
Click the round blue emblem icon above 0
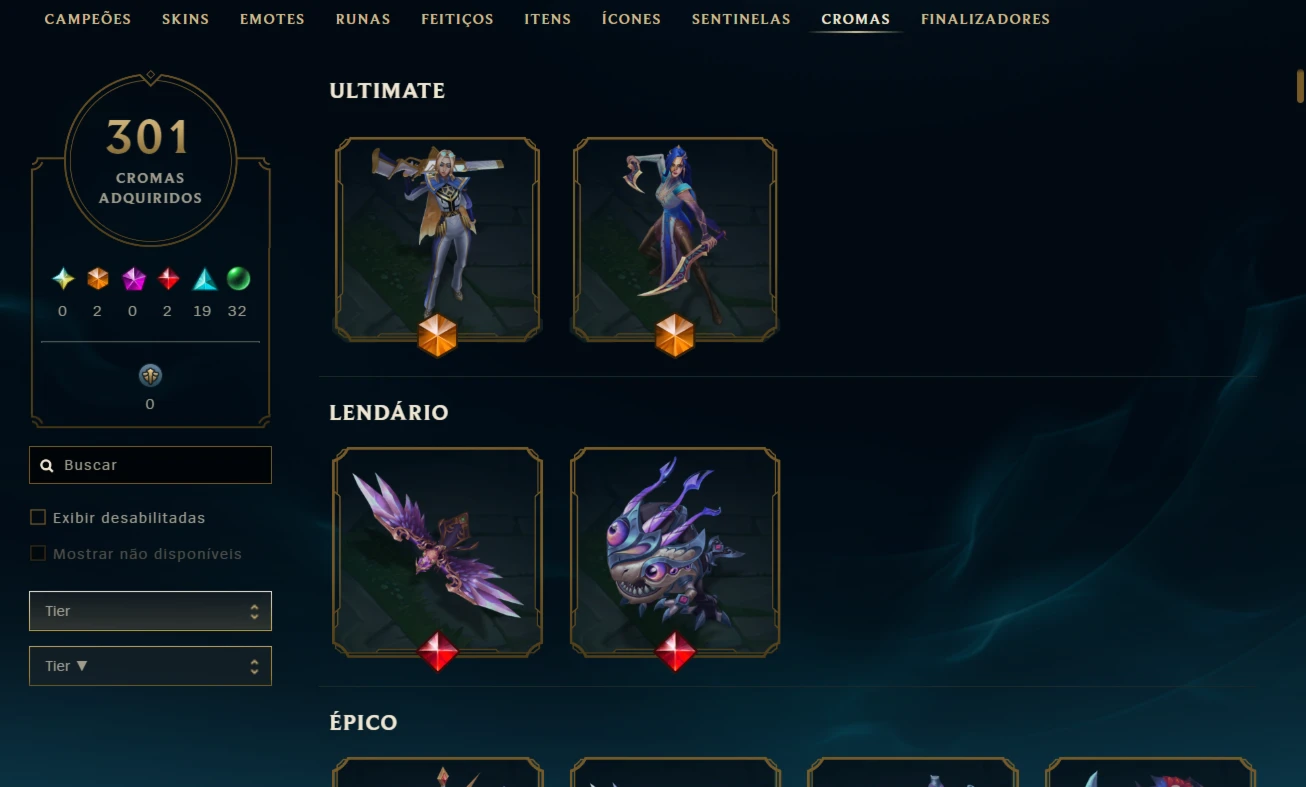(x=150, y=375)
